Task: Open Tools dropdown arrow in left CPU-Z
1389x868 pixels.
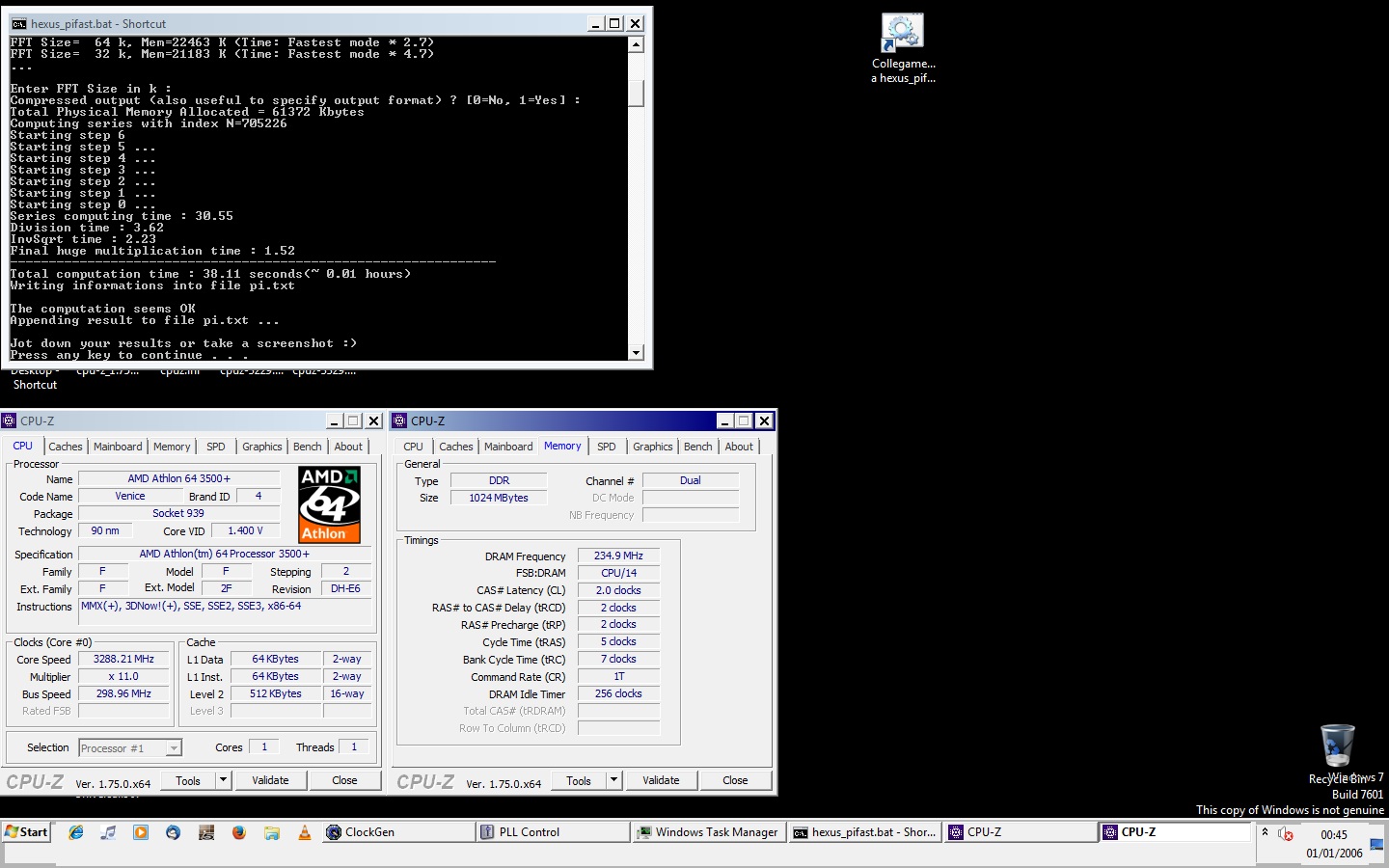Action: point(224,780)
